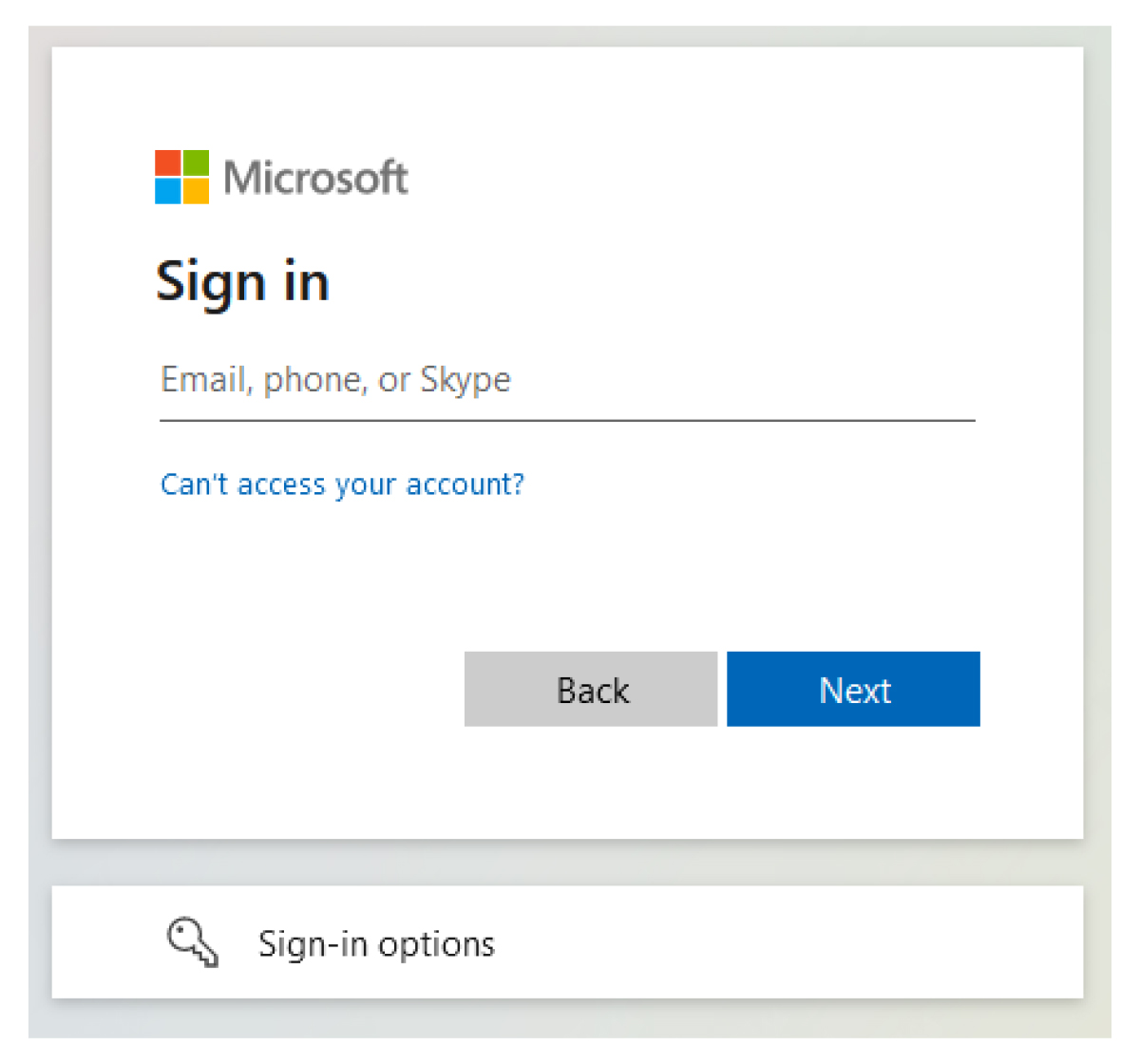Open the "Can't access your account?" link
Image resolution: width=1140 pixels, height=1064 pixels.
[x=342, y=484]
